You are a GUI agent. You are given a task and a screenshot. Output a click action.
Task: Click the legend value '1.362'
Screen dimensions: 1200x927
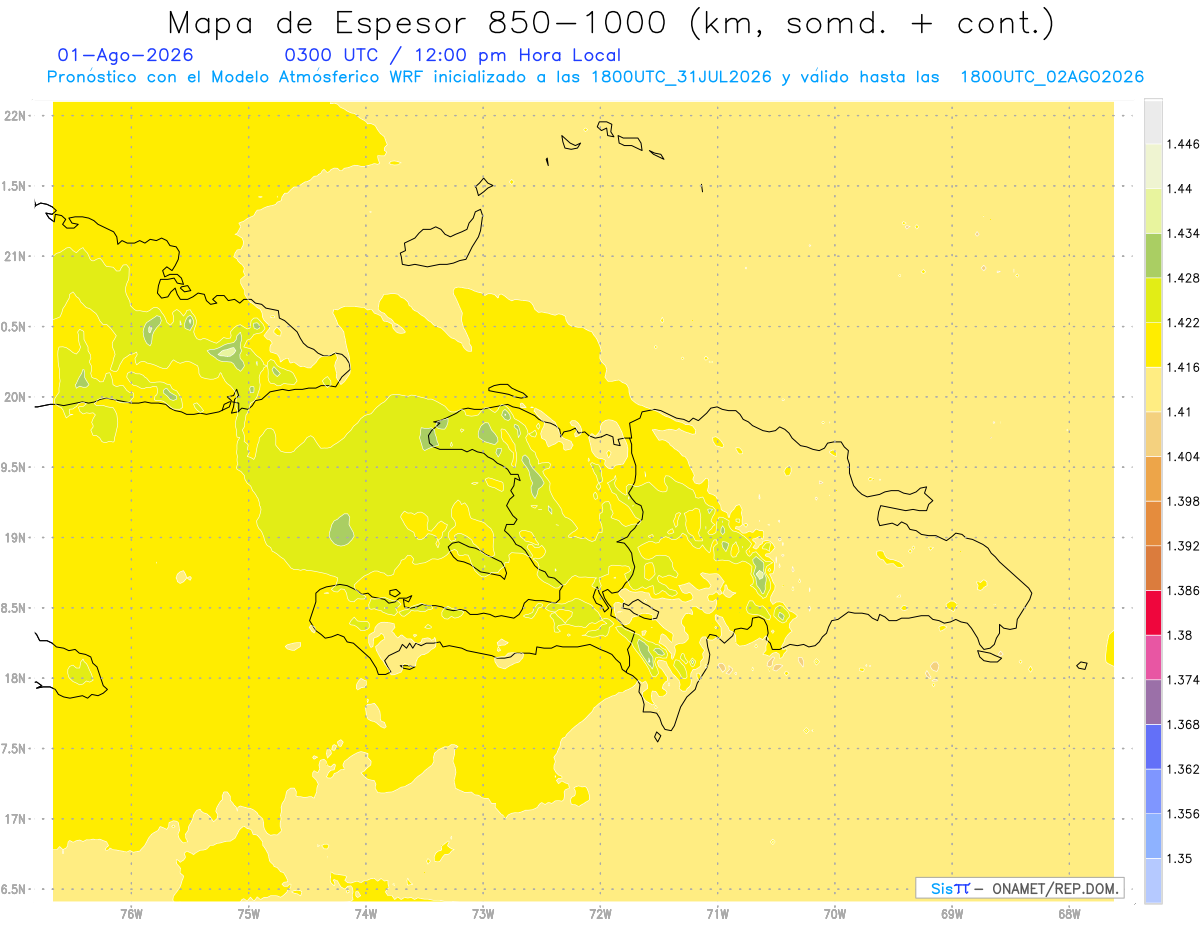[x=1183, y=769]
